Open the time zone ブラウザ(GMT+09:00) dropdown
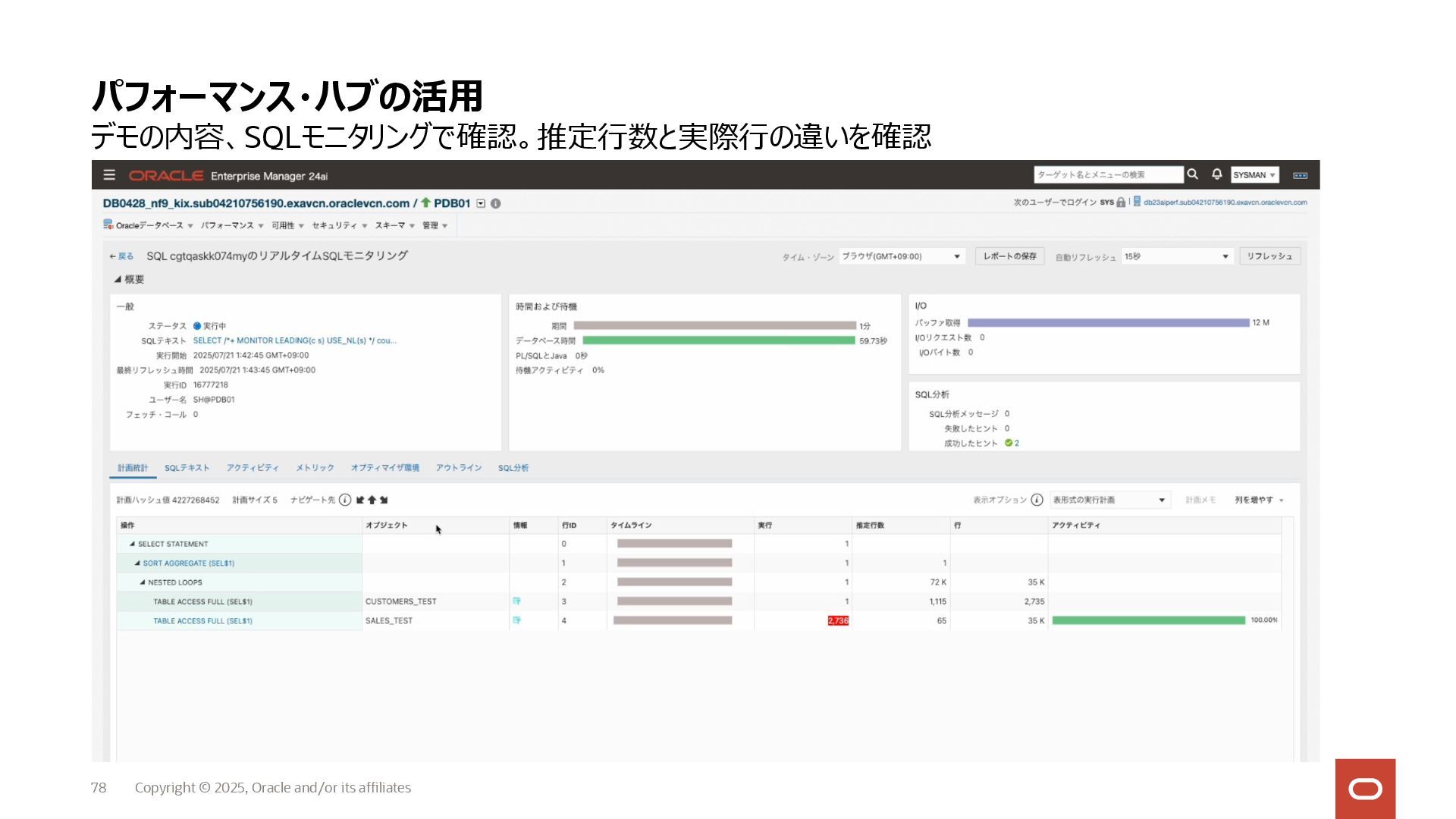 (x=902, y=256)
